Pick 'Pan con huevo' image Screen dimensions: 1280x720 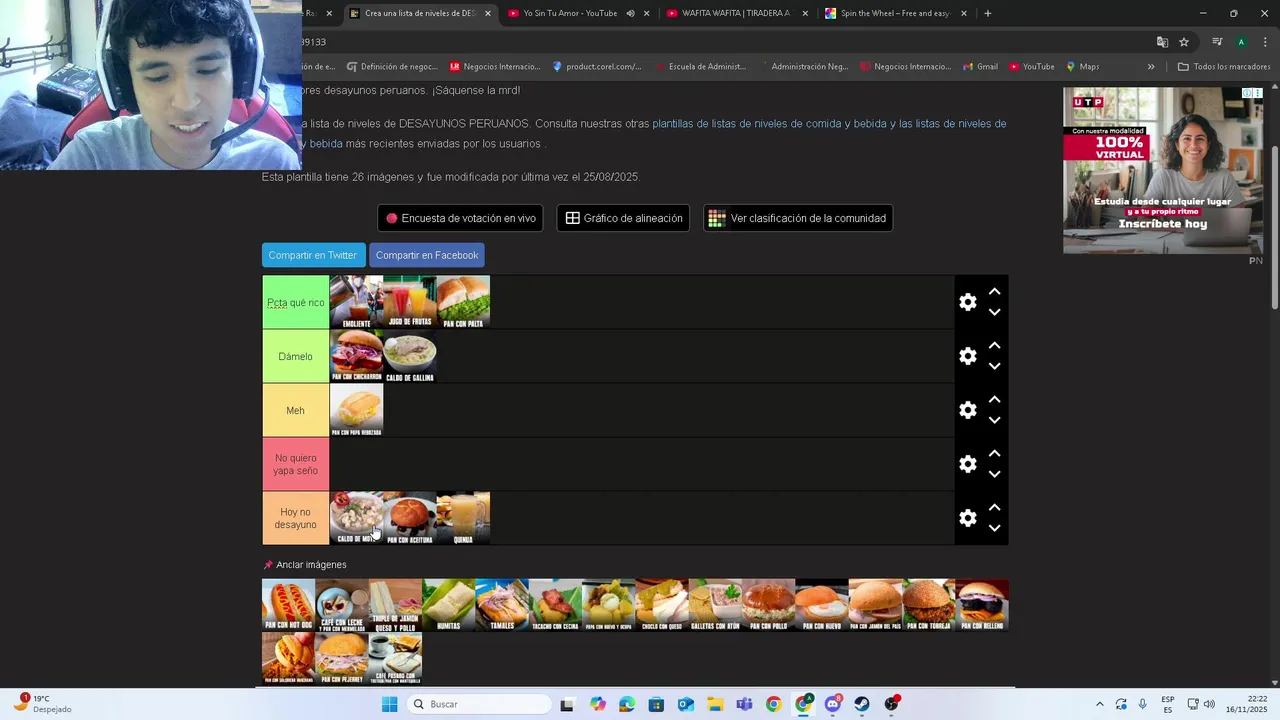822,605
